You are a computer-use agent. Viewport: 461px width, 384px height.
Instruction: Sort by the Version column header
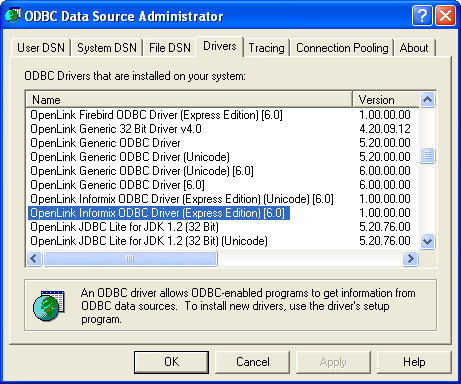386,100
